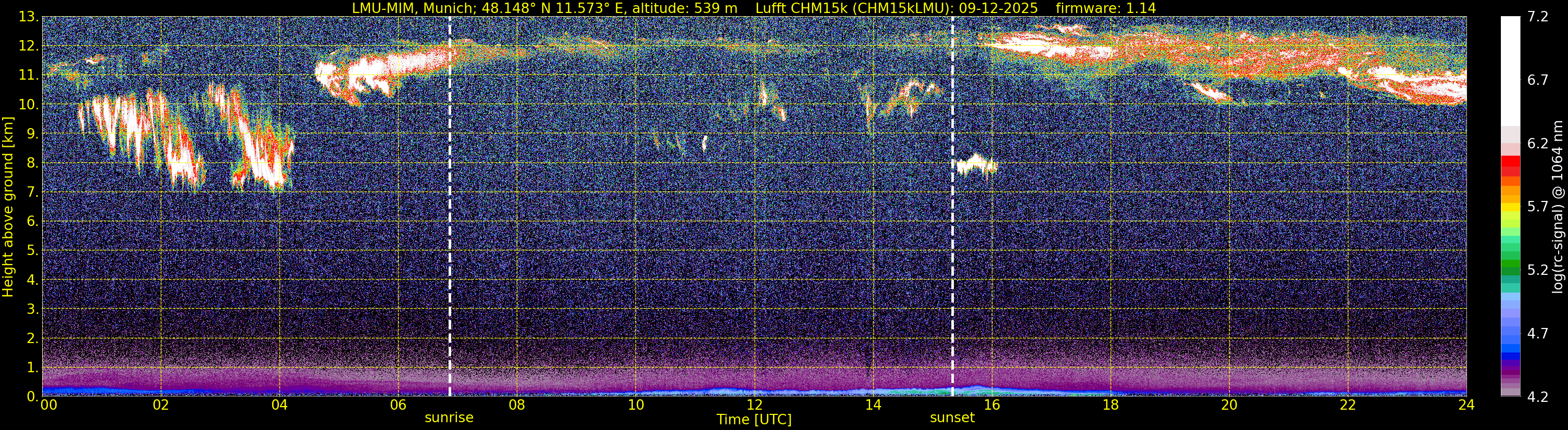This screenshot has height=430, width=1568.
Task: Select the "sunset" label below the time axis
Action: [952, 418]
